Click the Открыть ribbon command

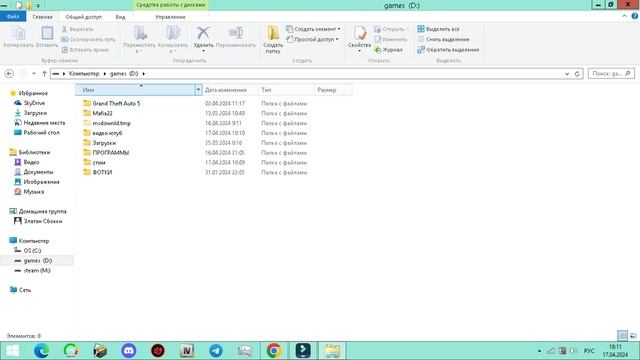pyautogui.click(x=390, y=29)
